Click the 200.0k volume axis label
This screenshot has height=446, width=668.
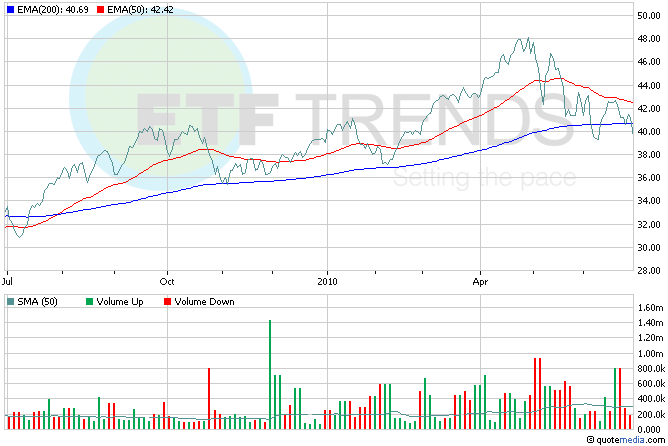pos(651,414)
